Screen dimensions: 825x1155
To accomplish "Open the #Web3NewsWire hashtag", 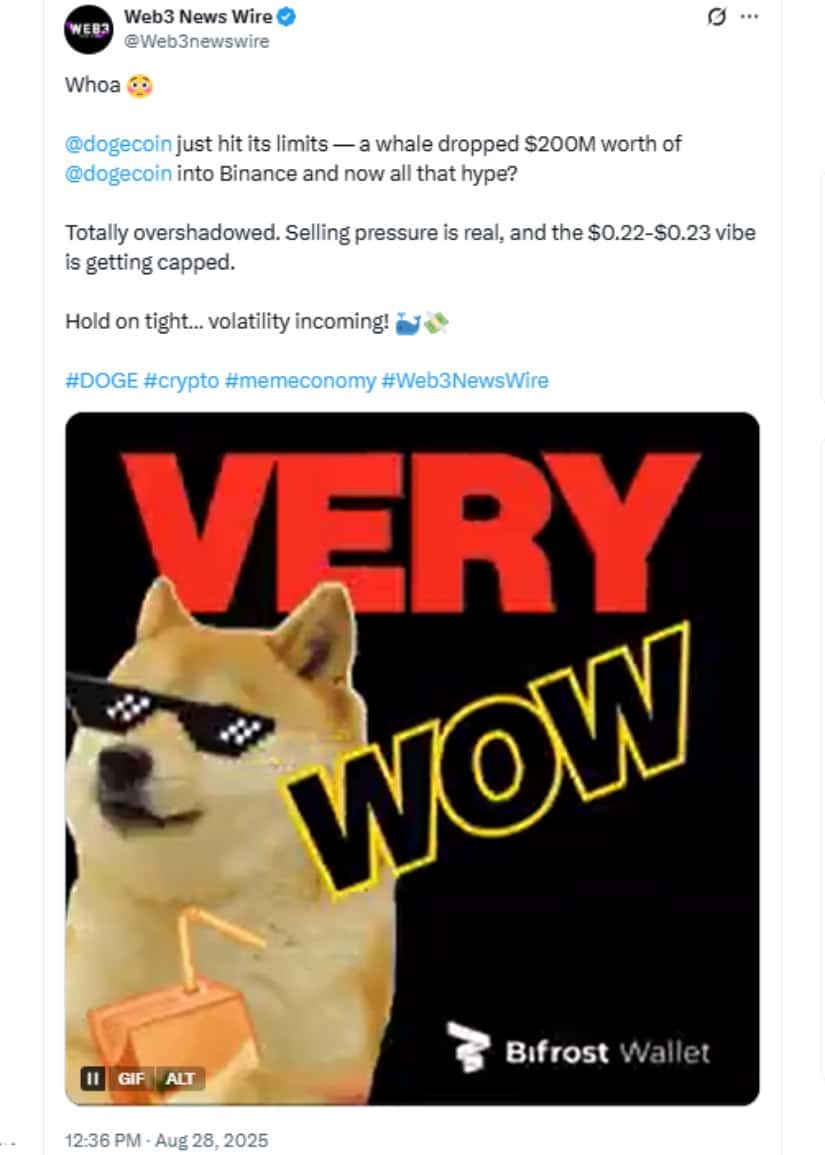I will click(x=465, y=381).
